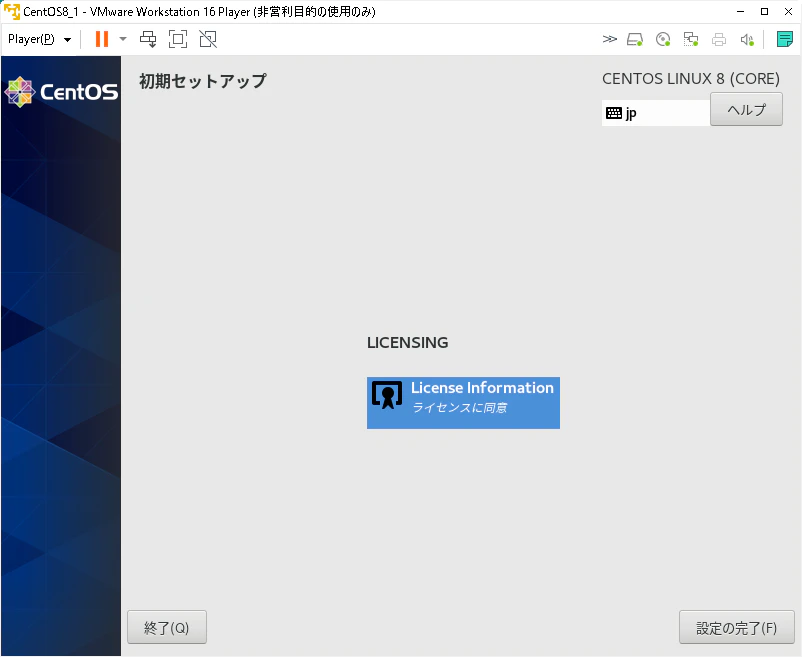
Task: Open the CD/DVD drive device icon
Action: tap(663, 39)
